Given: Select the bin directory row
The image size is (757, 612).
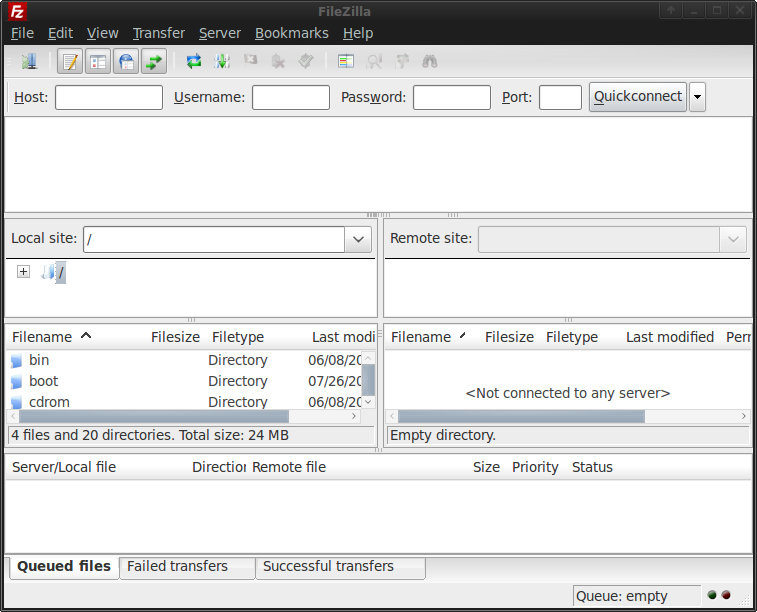Looking at the screenshot, I should (184, 360).
